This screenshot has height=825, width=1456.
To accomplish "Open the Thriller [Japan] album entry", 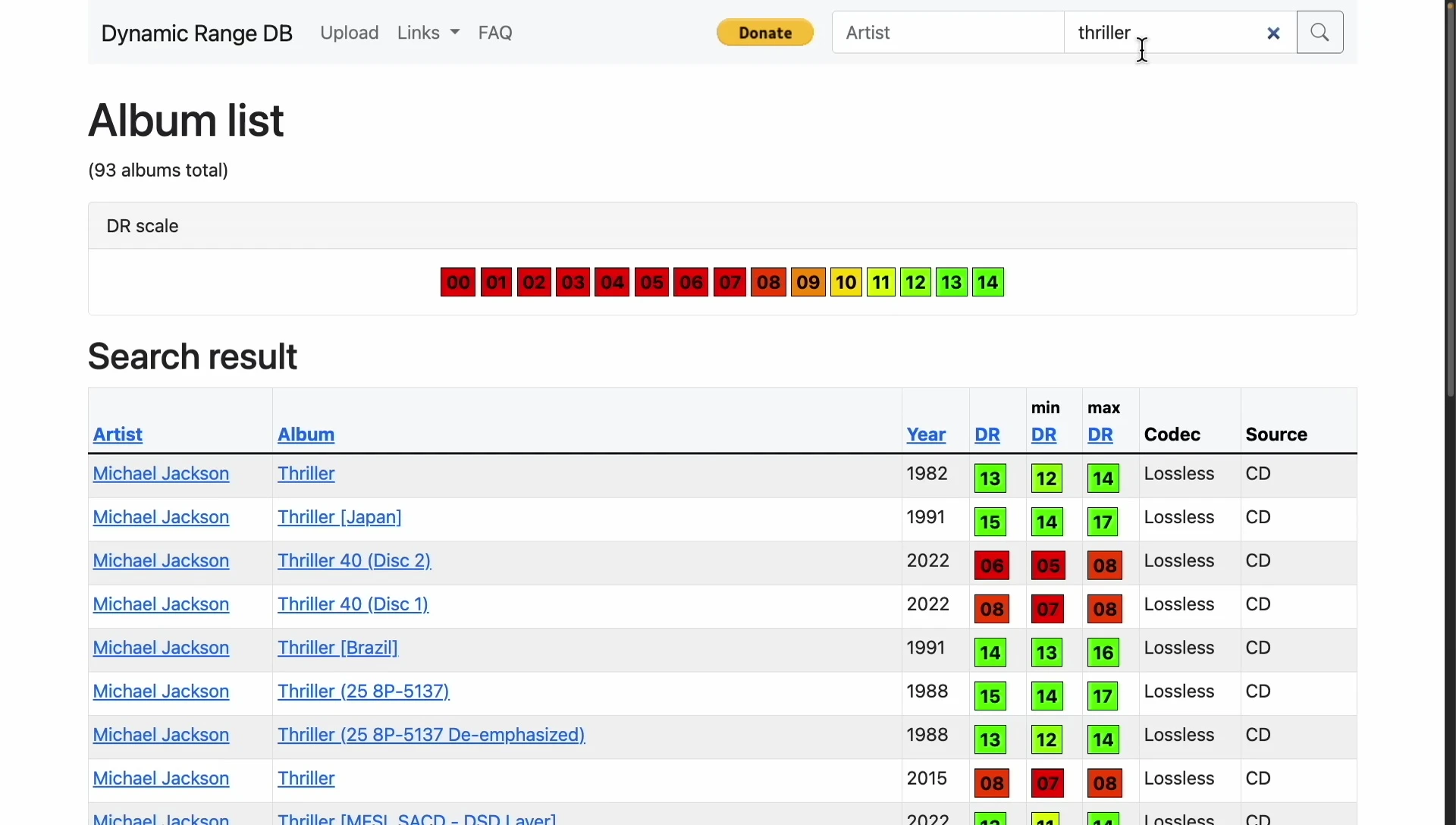I will pyautogui.click(x=339, y=517).
